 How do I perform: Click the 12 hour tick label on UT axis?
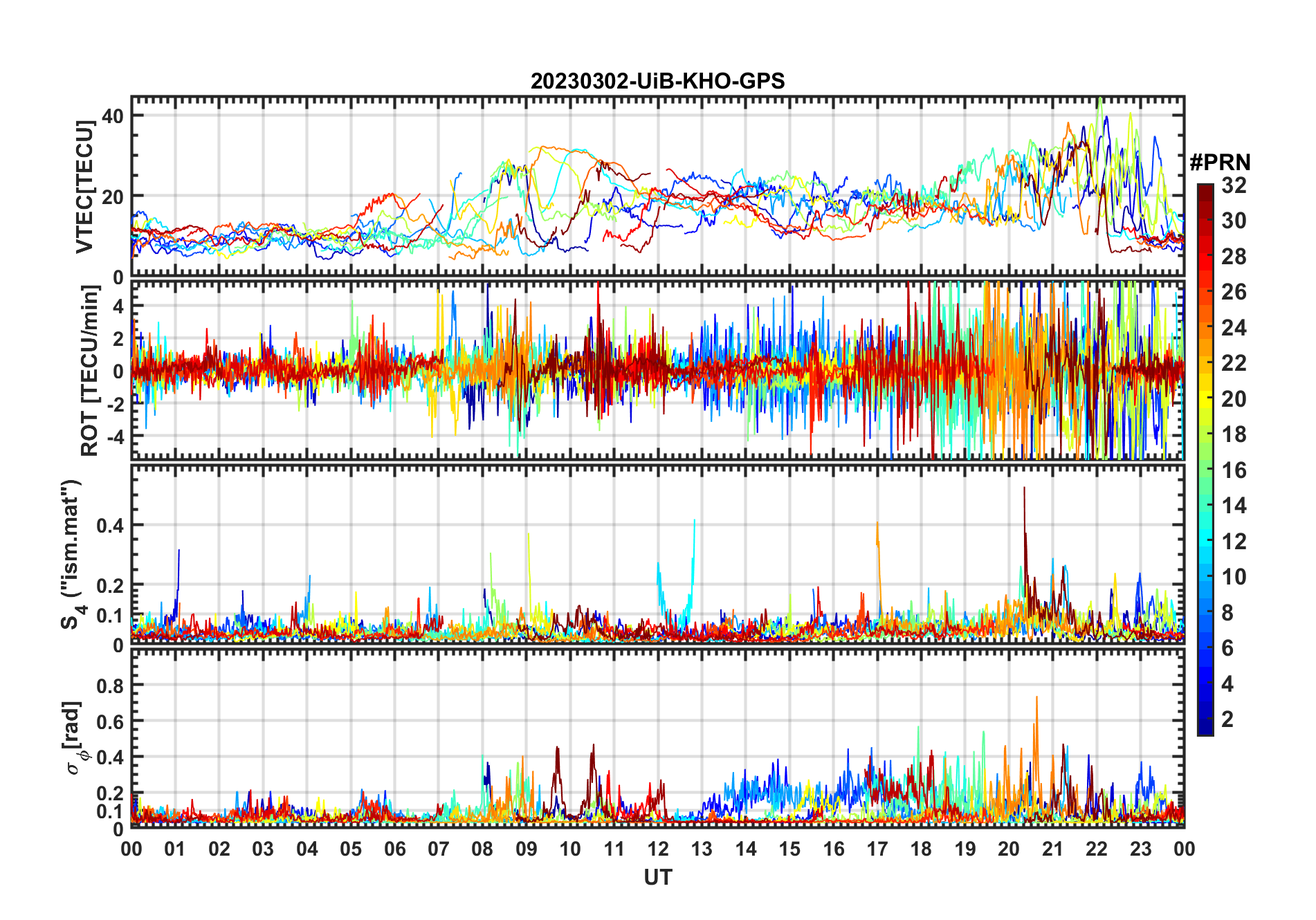tap(657, 849)
